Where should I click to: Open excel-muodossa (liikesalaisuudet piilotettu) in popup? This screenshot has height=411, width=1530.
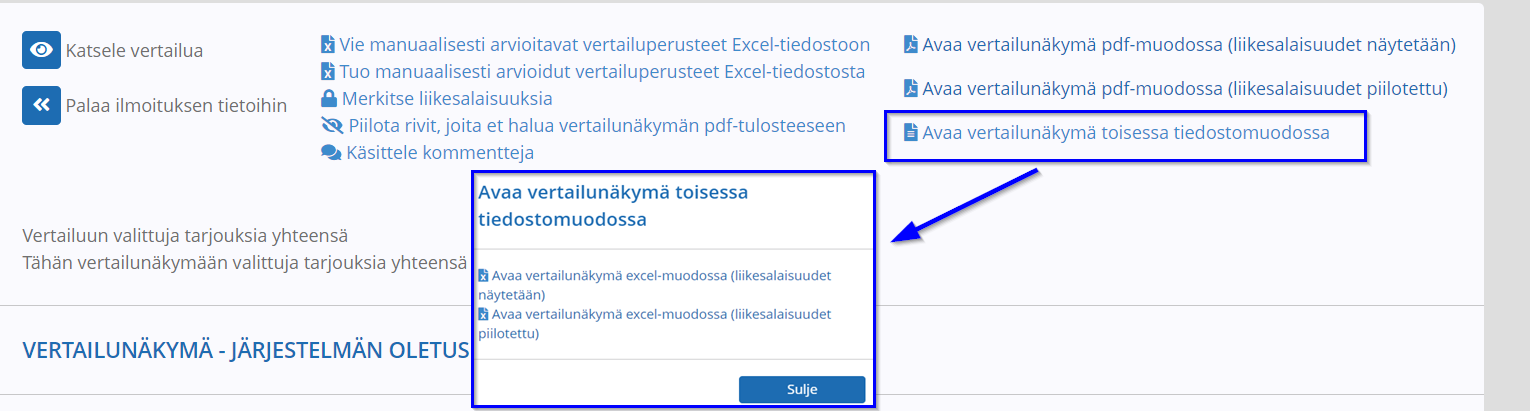coord(654,324)
